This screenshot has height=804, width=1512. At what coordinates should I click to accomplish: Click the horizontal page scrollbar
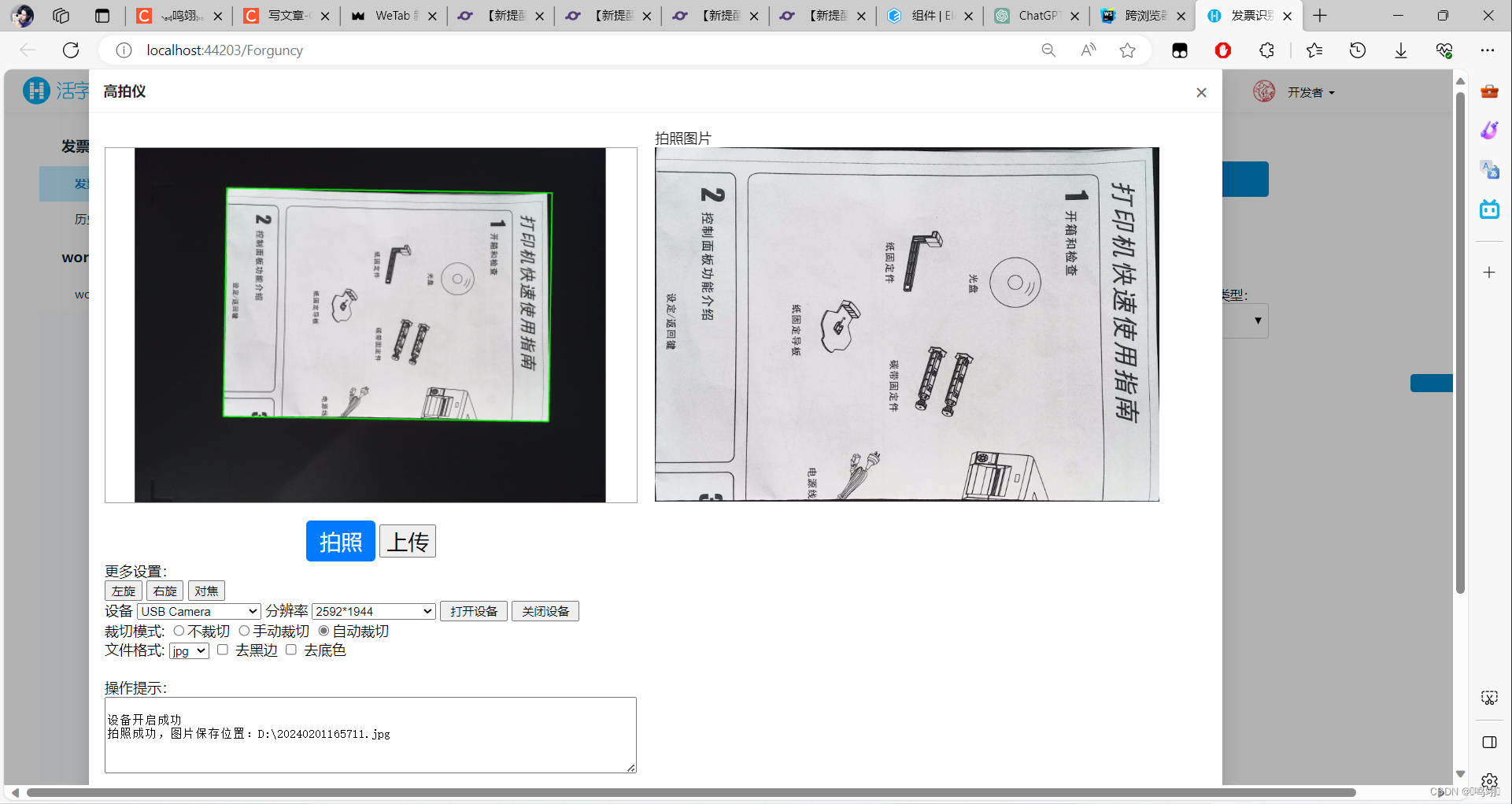[691, 792]
